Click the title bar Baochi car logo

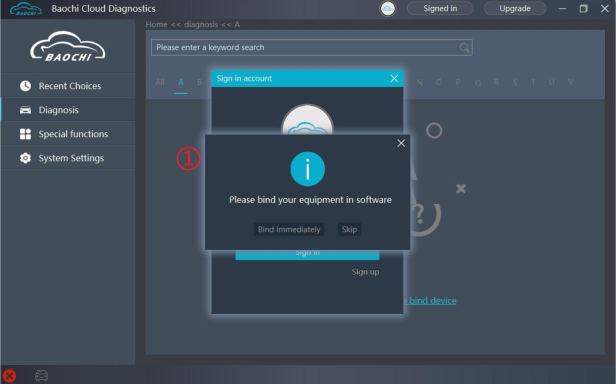[x=26, y=9]
